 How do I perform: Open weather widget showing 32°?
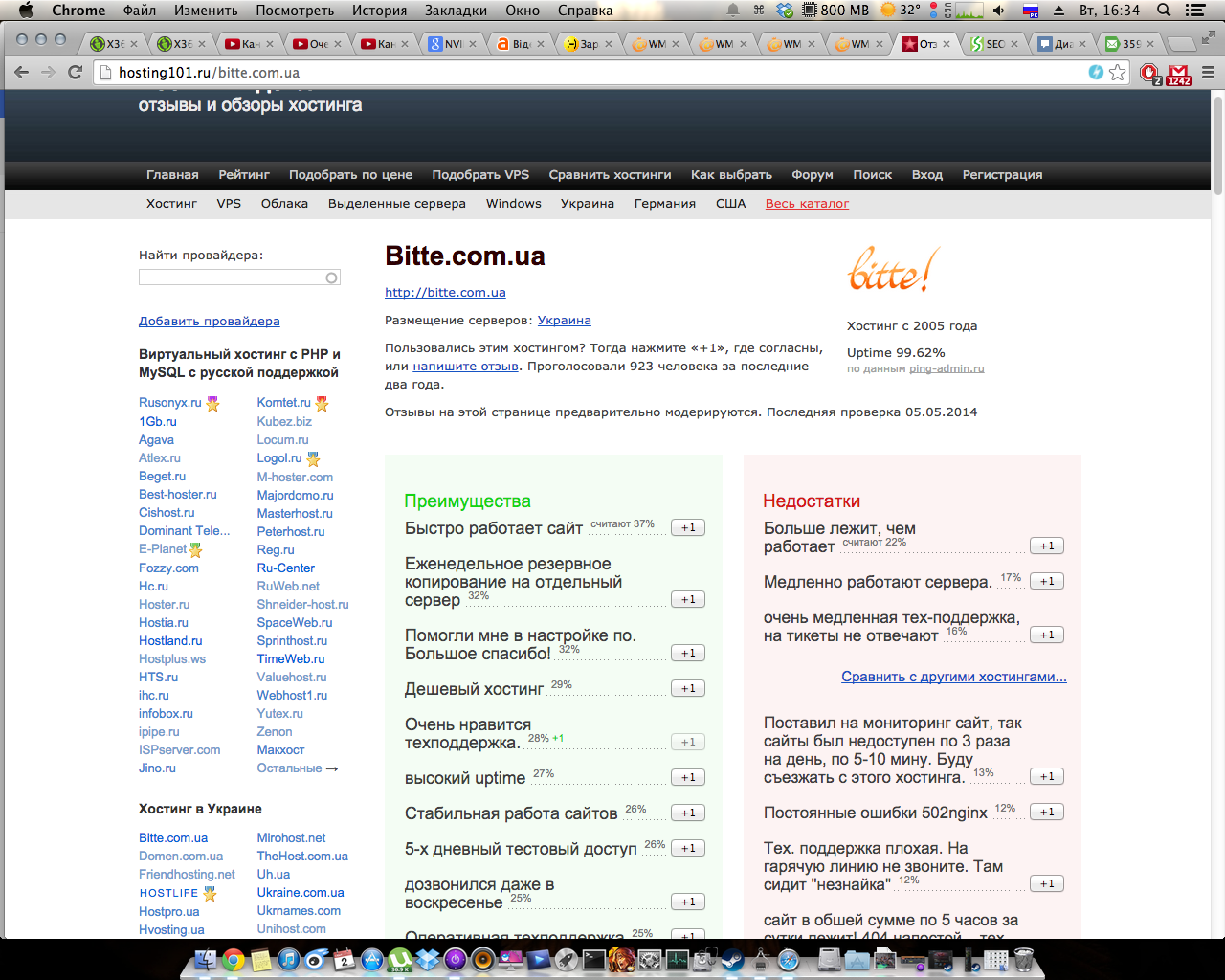(900, 11)
